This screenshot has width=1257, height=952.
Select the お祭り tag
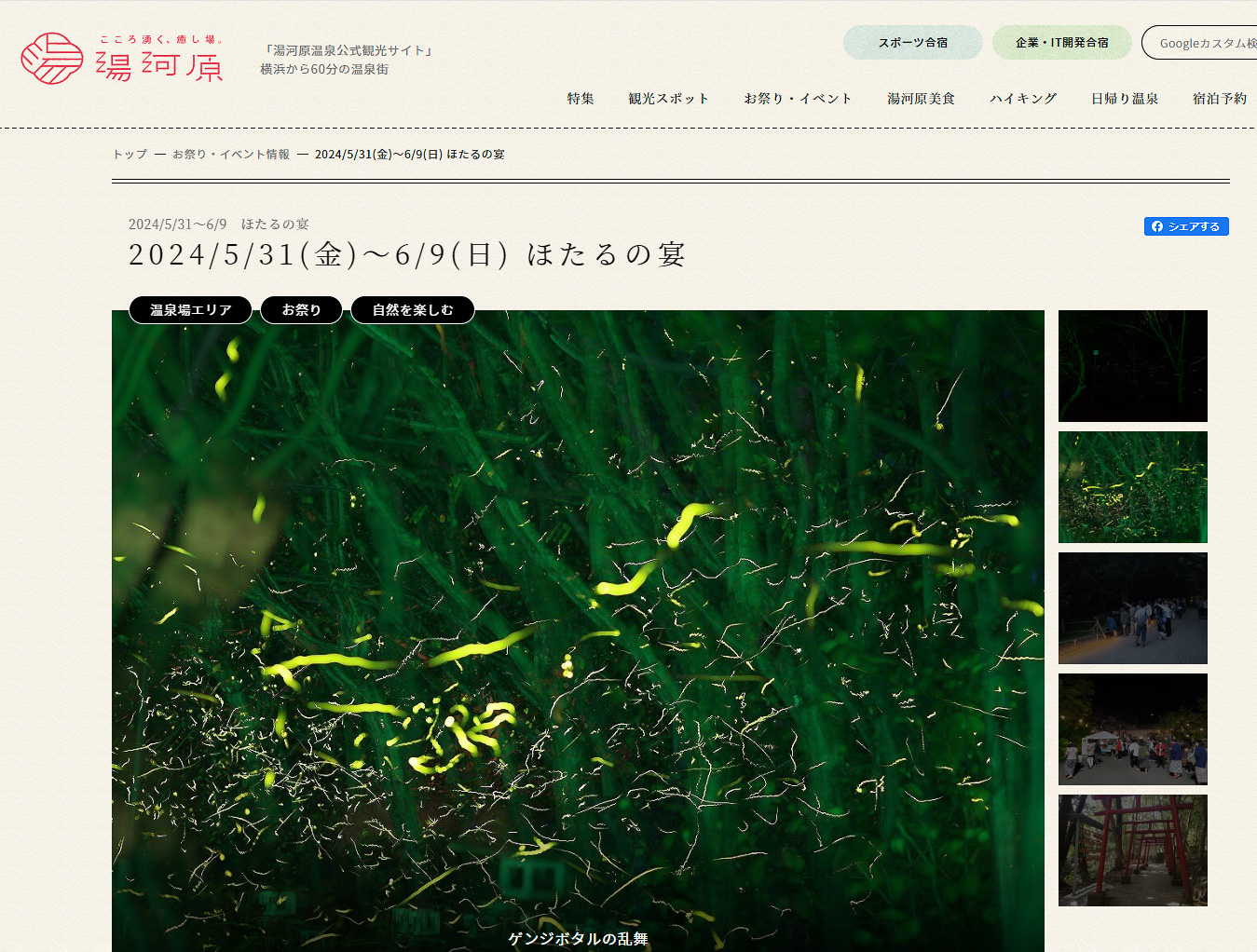coord(301,310)
